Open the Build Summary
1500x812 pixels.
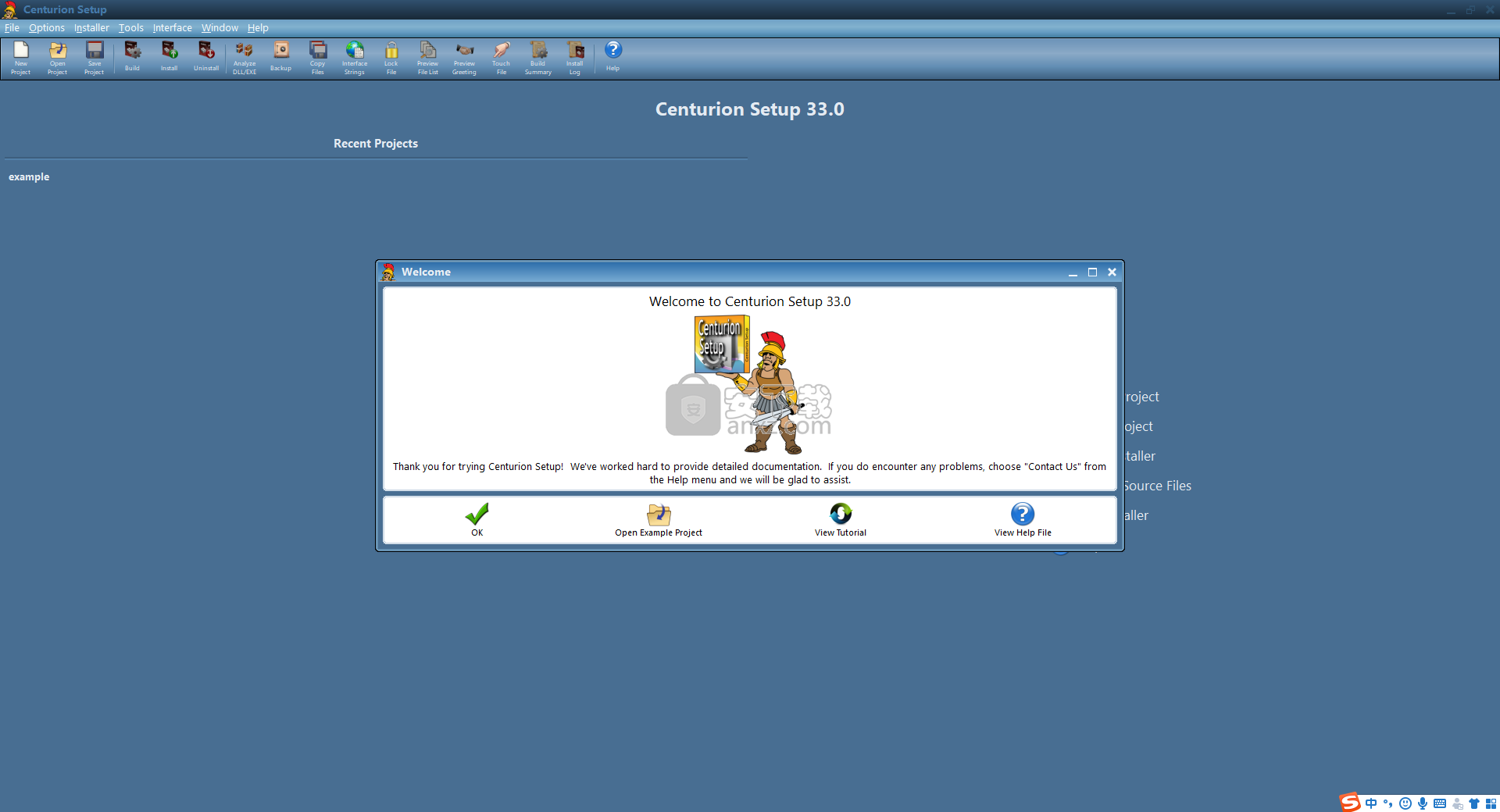click(538, 59)
